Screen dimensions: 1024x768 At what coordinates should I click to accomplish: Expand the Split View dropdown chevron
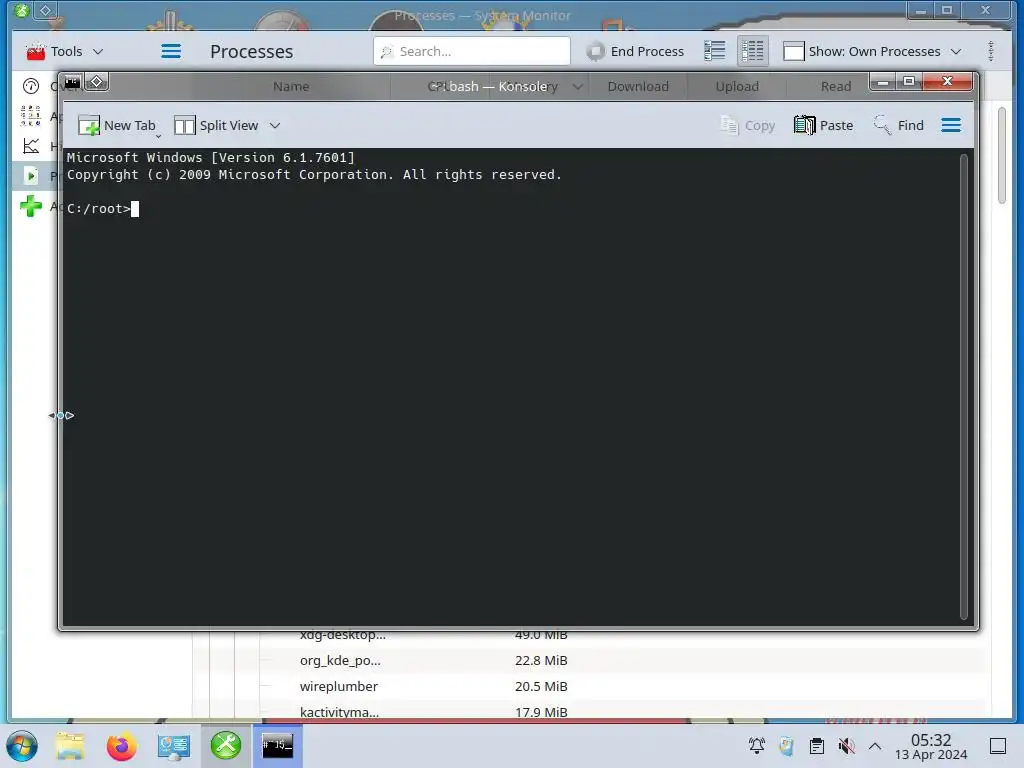[275, 125]
